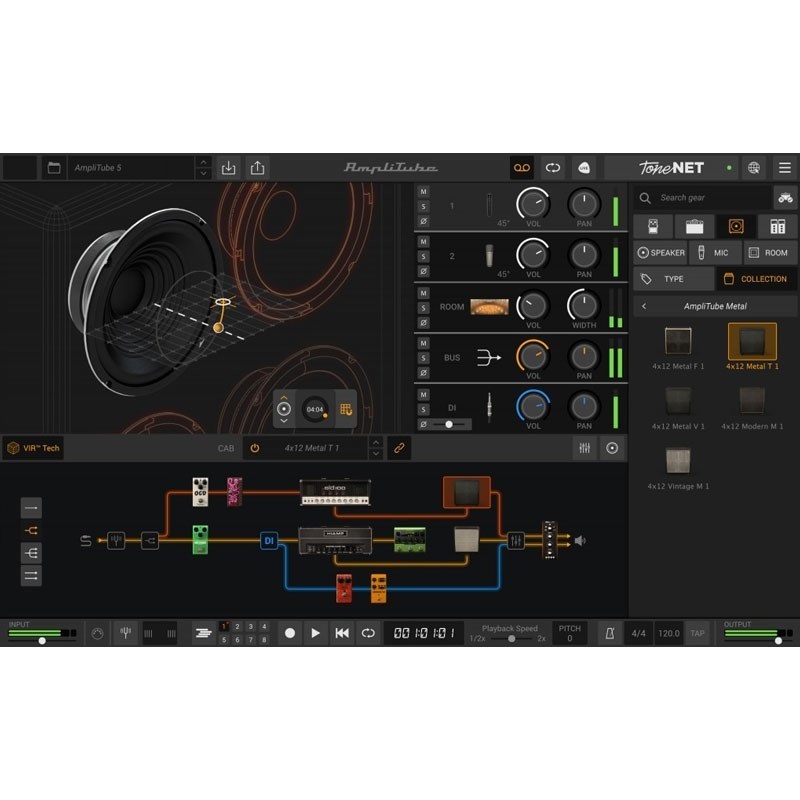The image size is (800, 800).
Task: Select the cabinet gear category
Action: coord(736,226)
